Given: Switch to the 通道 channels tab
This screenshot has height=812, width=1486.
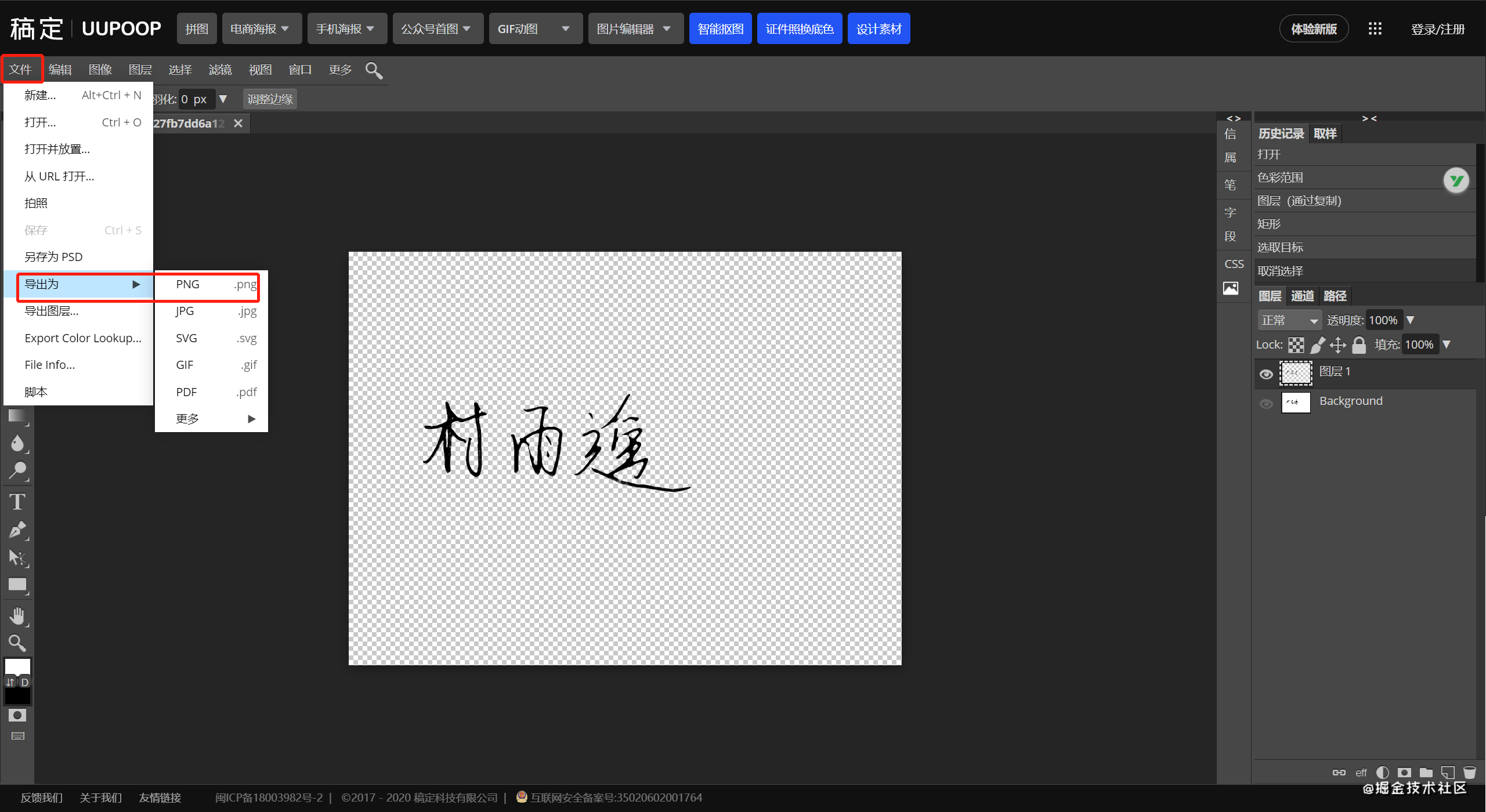Looking at the screenshot, I should click(x=1302, y=296).
